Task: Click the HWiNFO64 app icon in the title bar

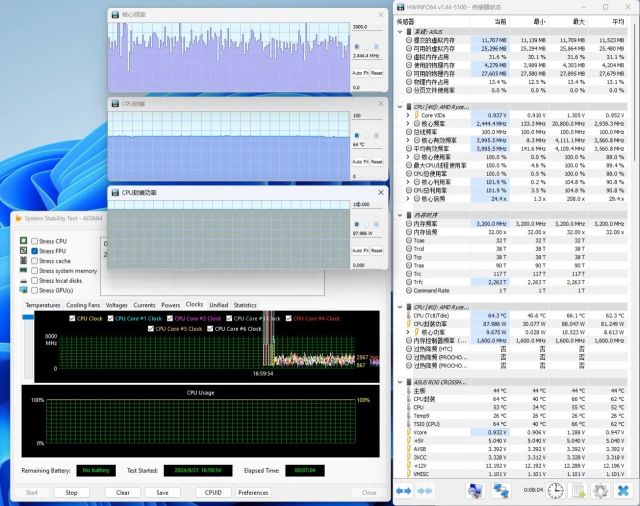Action: 401,7
